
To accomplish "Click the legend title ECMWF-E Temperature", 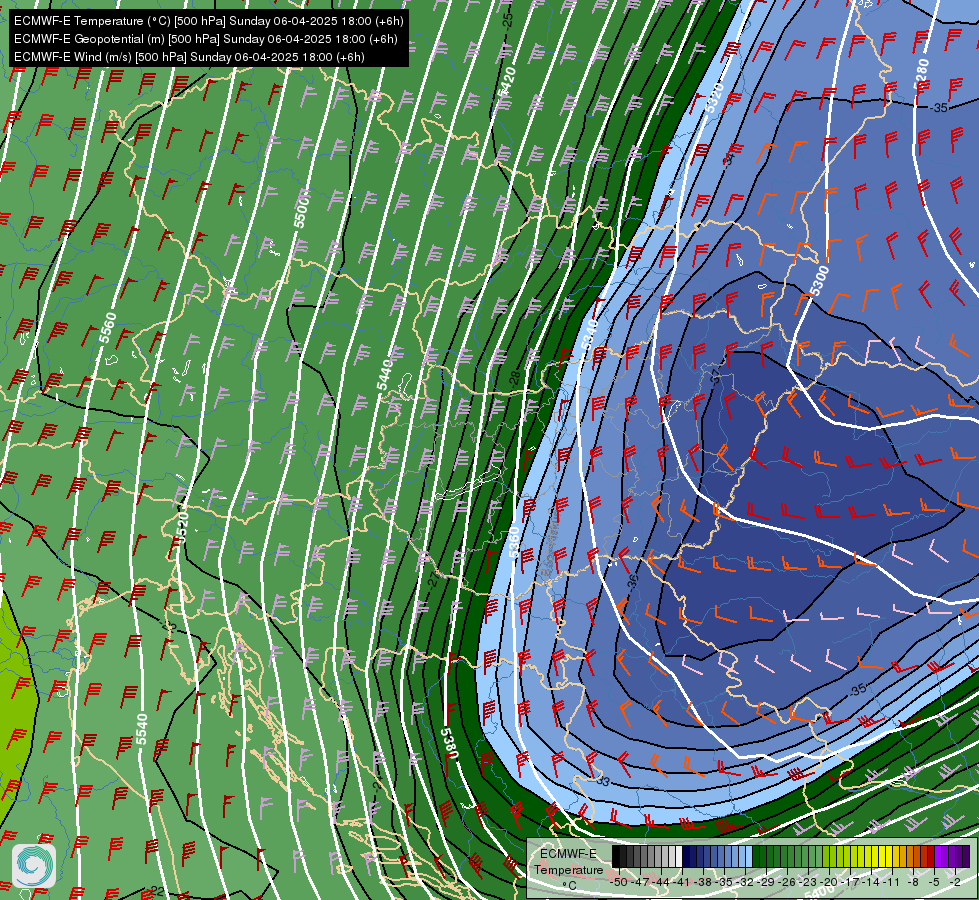I will point(568,862).
